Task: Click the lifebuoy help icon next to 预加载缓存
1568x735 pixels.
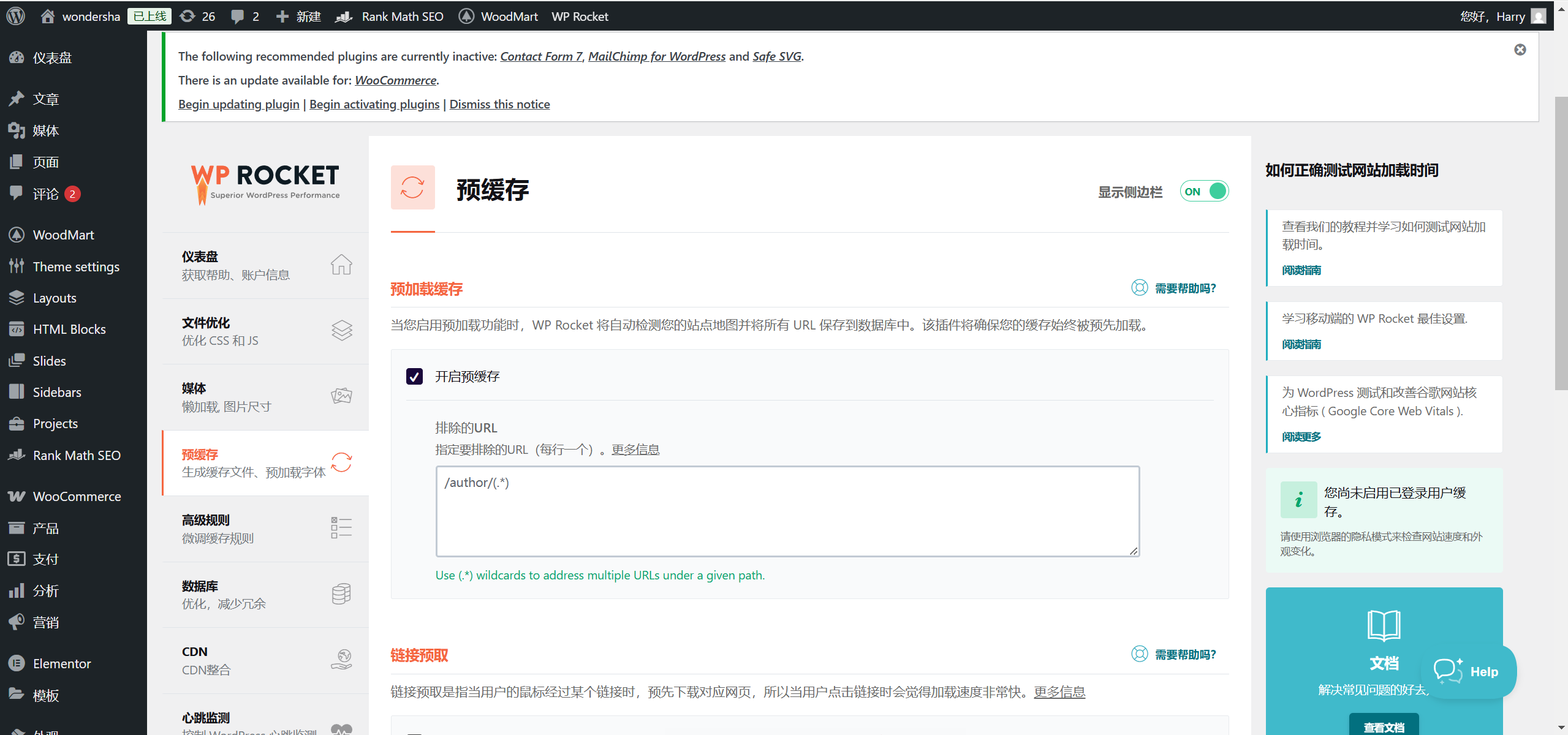Action: pyautogui.click(x=1140, y=288)
